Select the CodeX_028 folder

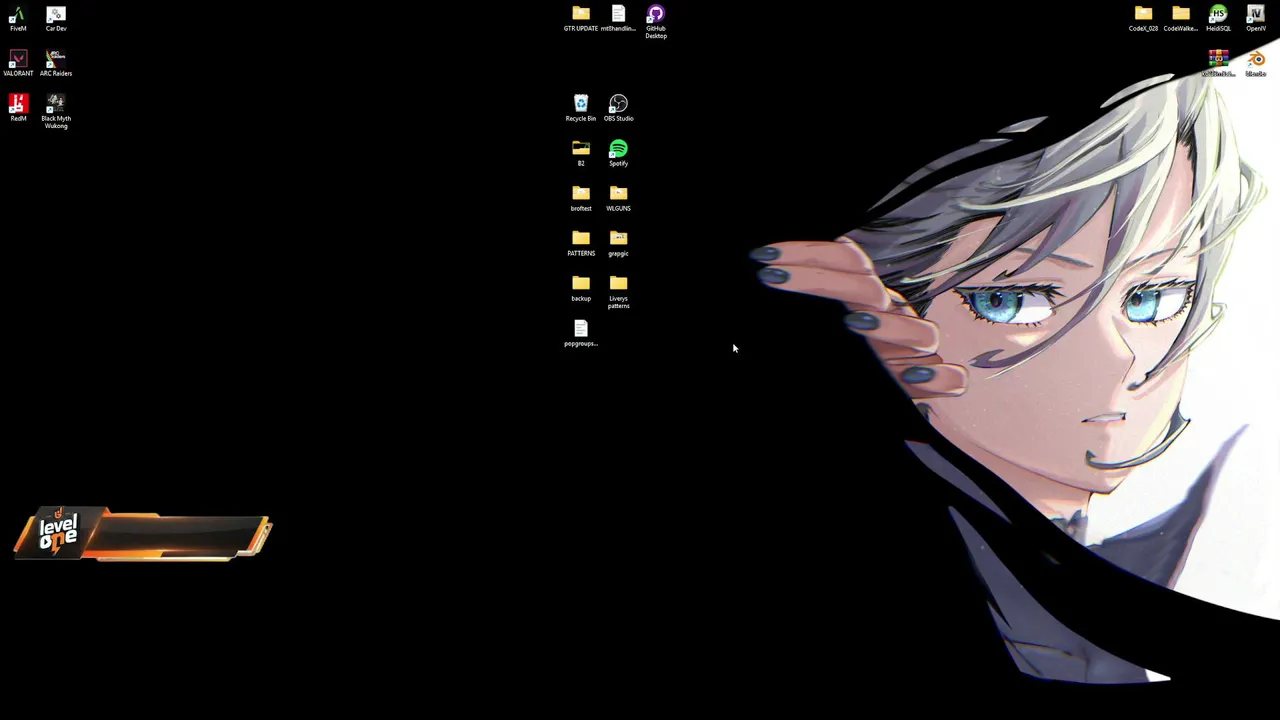click(x=1143, y=19)
